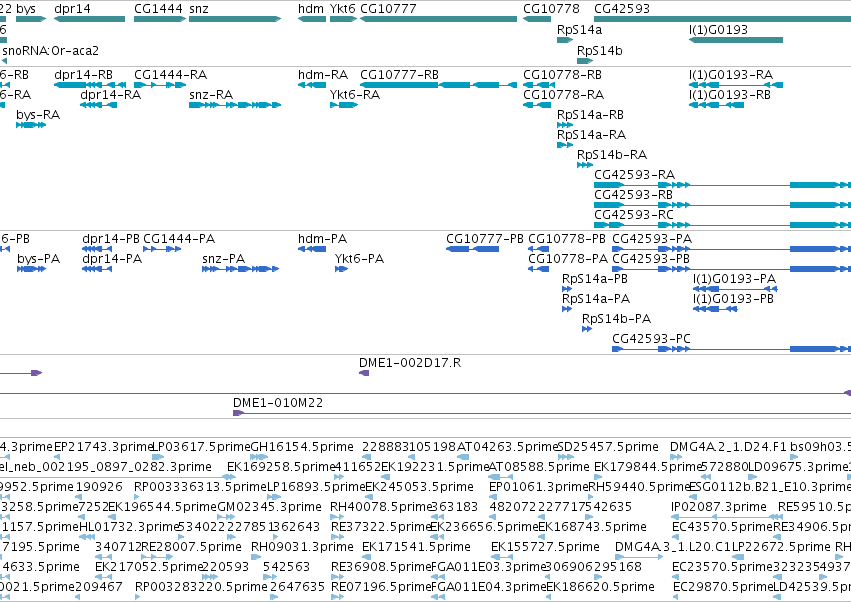Click the CG1444 gene label
The image size is (851, 602).
[x=158, y=9]
